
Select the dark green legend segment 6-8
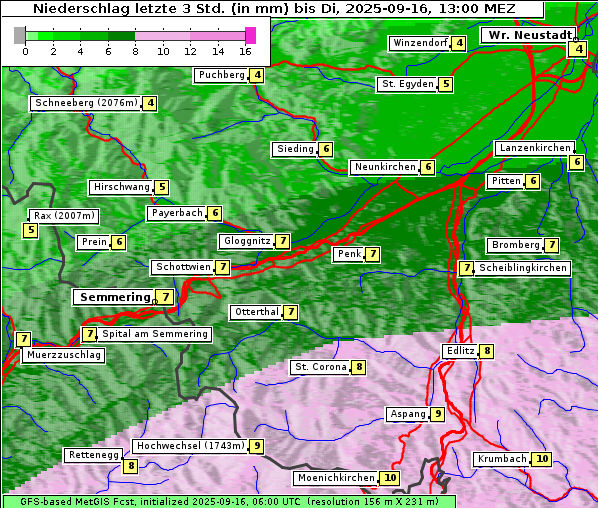[x=122, y=36]
